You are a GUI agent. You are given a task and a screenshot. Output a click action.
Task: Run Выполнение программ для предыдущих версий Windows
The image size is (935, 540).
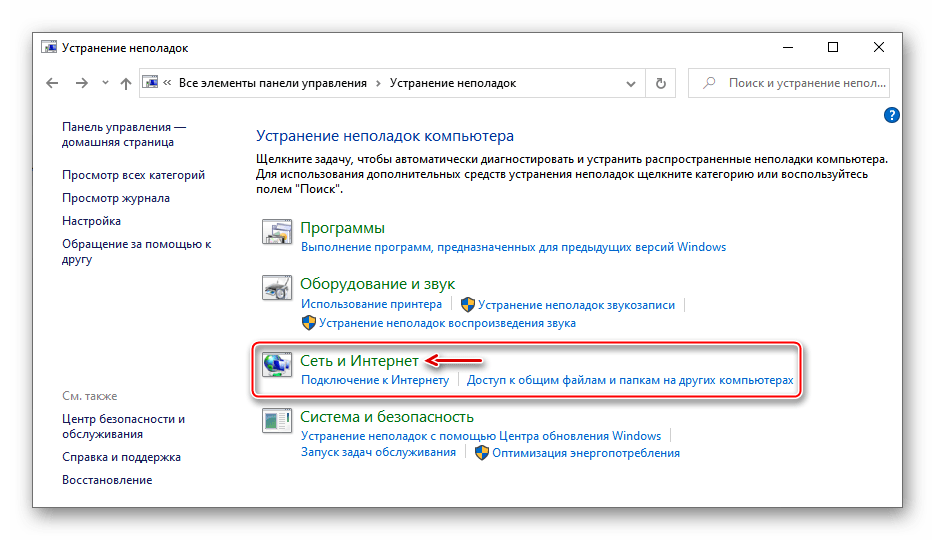pyautogui.click(x=513, y=247)
